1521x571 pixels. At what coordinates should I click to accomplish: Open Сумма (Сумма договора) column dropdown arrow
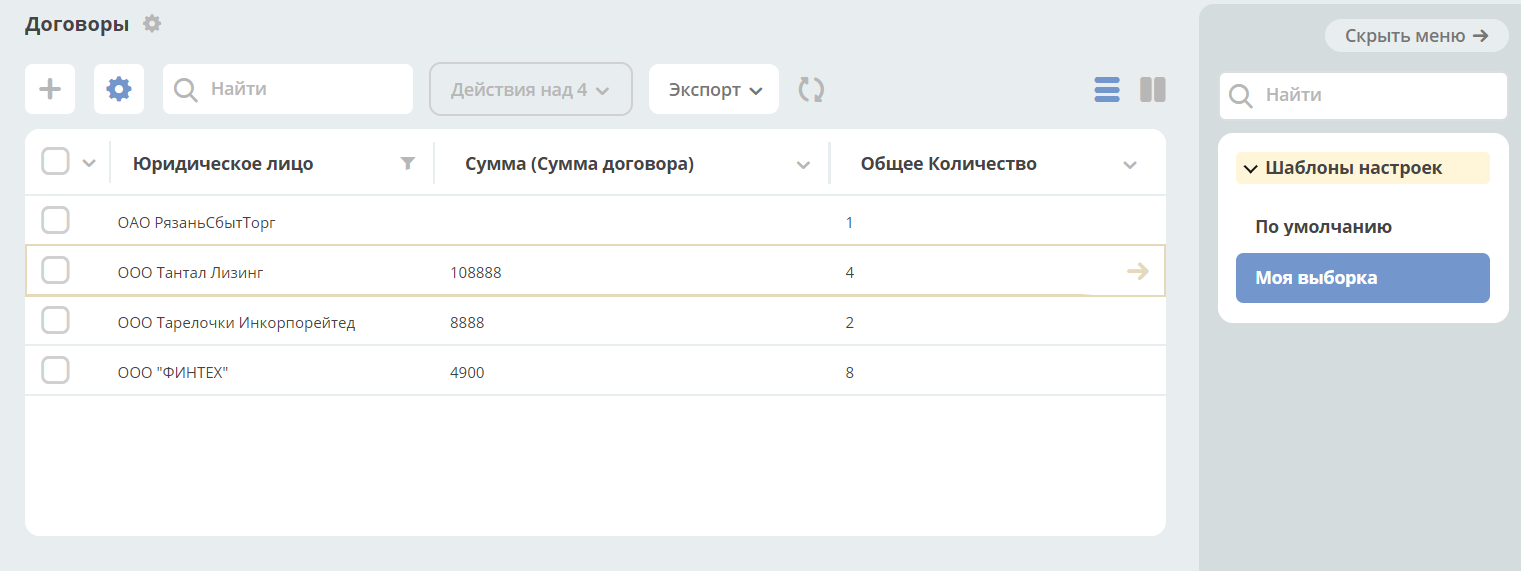(803, 165)
